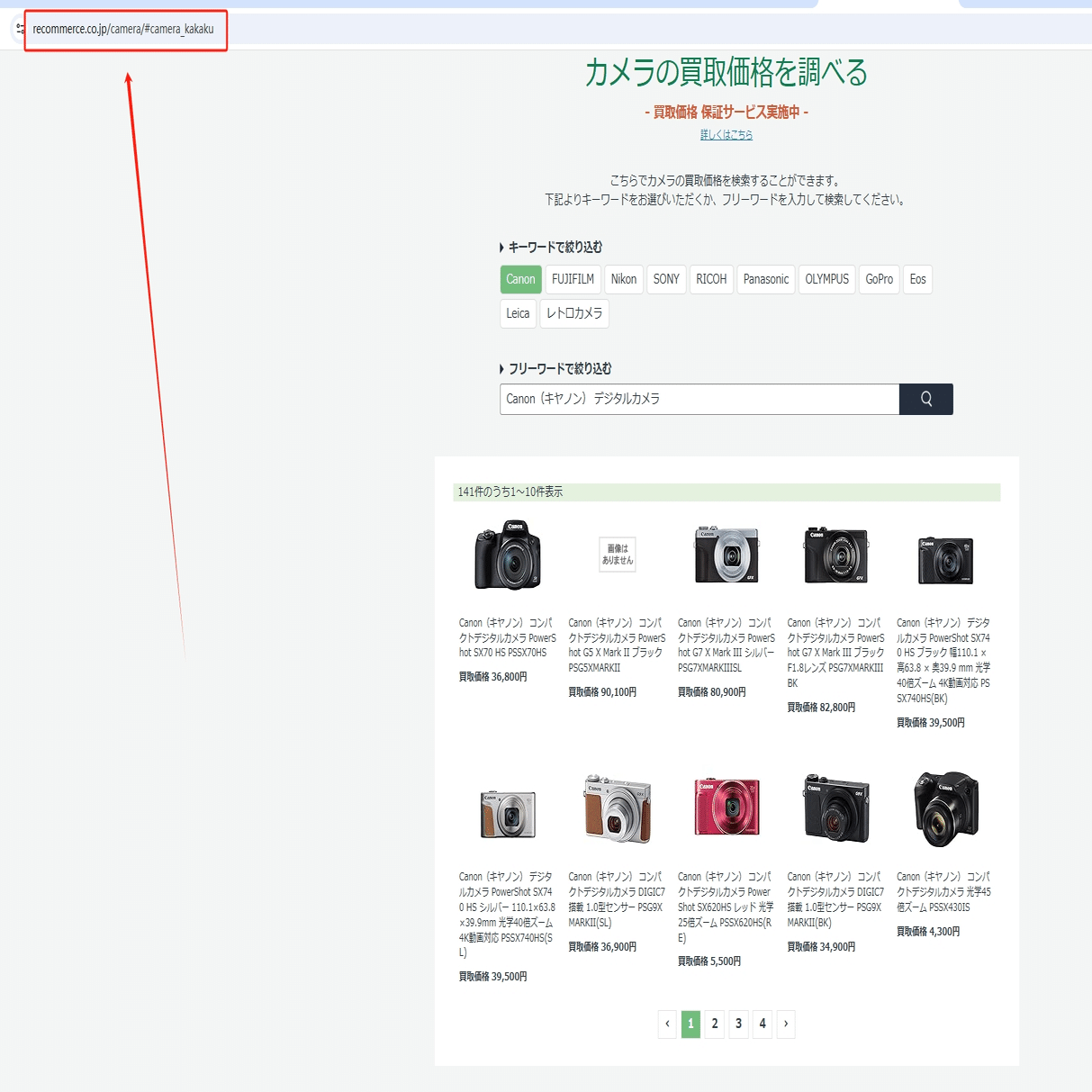
Task: Select page 1 in pagination
Action: [690, 1024]
